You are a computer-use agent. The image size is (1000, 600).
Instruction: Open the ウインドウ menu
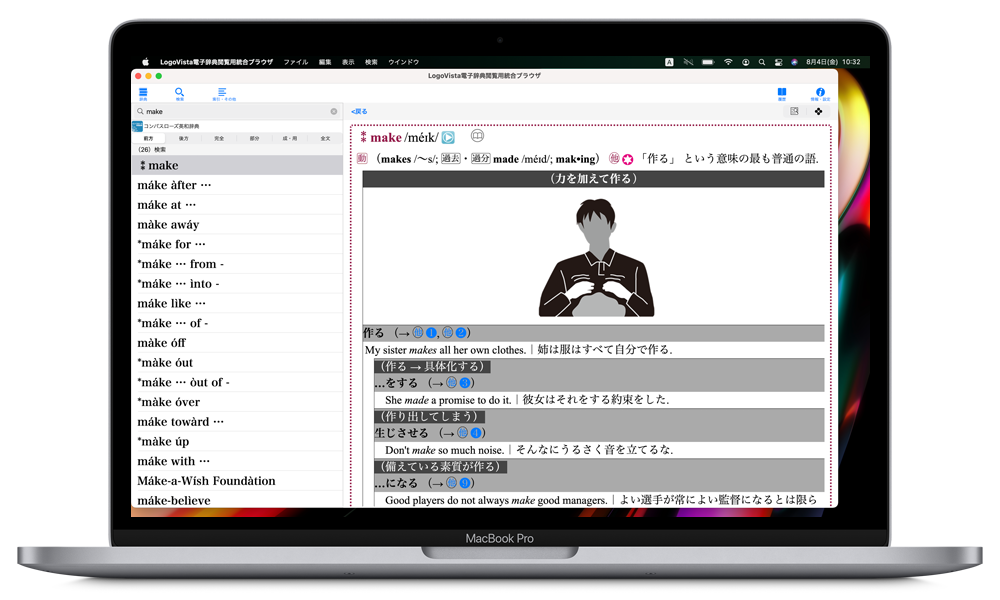point(404,62)
